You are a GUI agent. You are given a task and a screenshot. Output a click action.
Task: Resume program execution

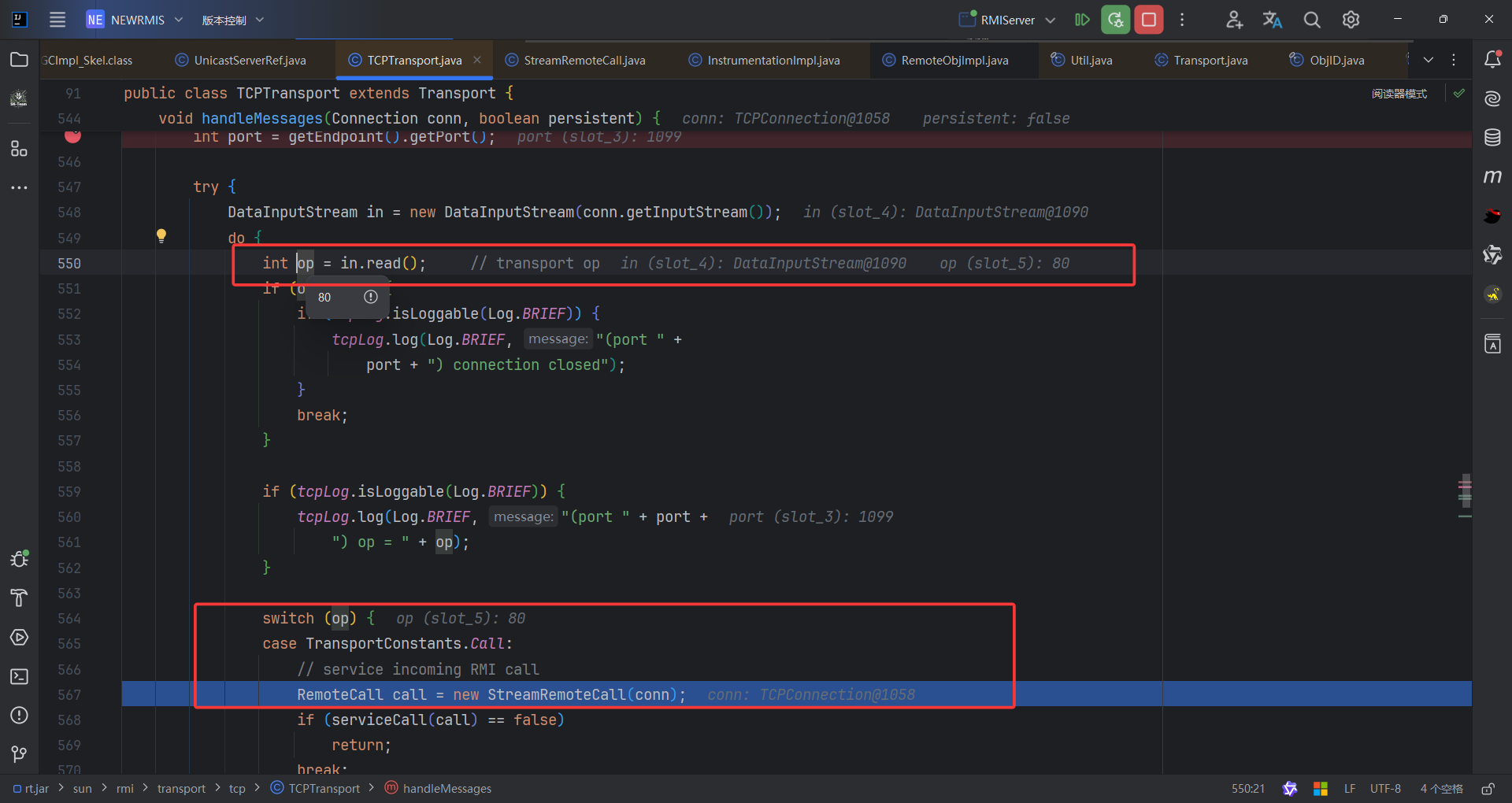(x=1082, y=20)
